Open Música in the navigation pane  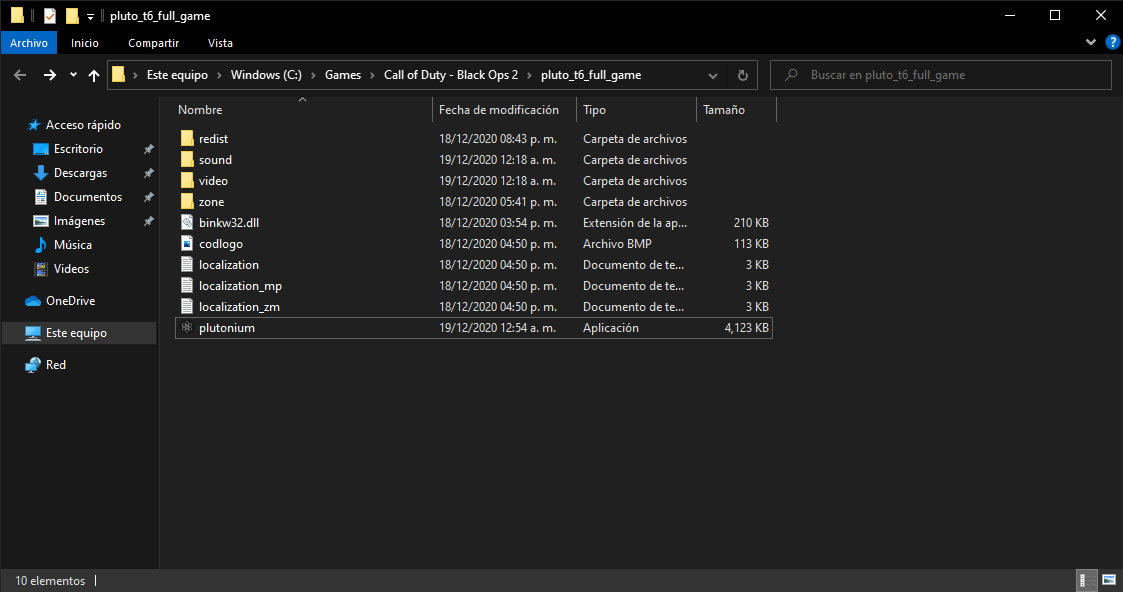(x=72, y=245)
